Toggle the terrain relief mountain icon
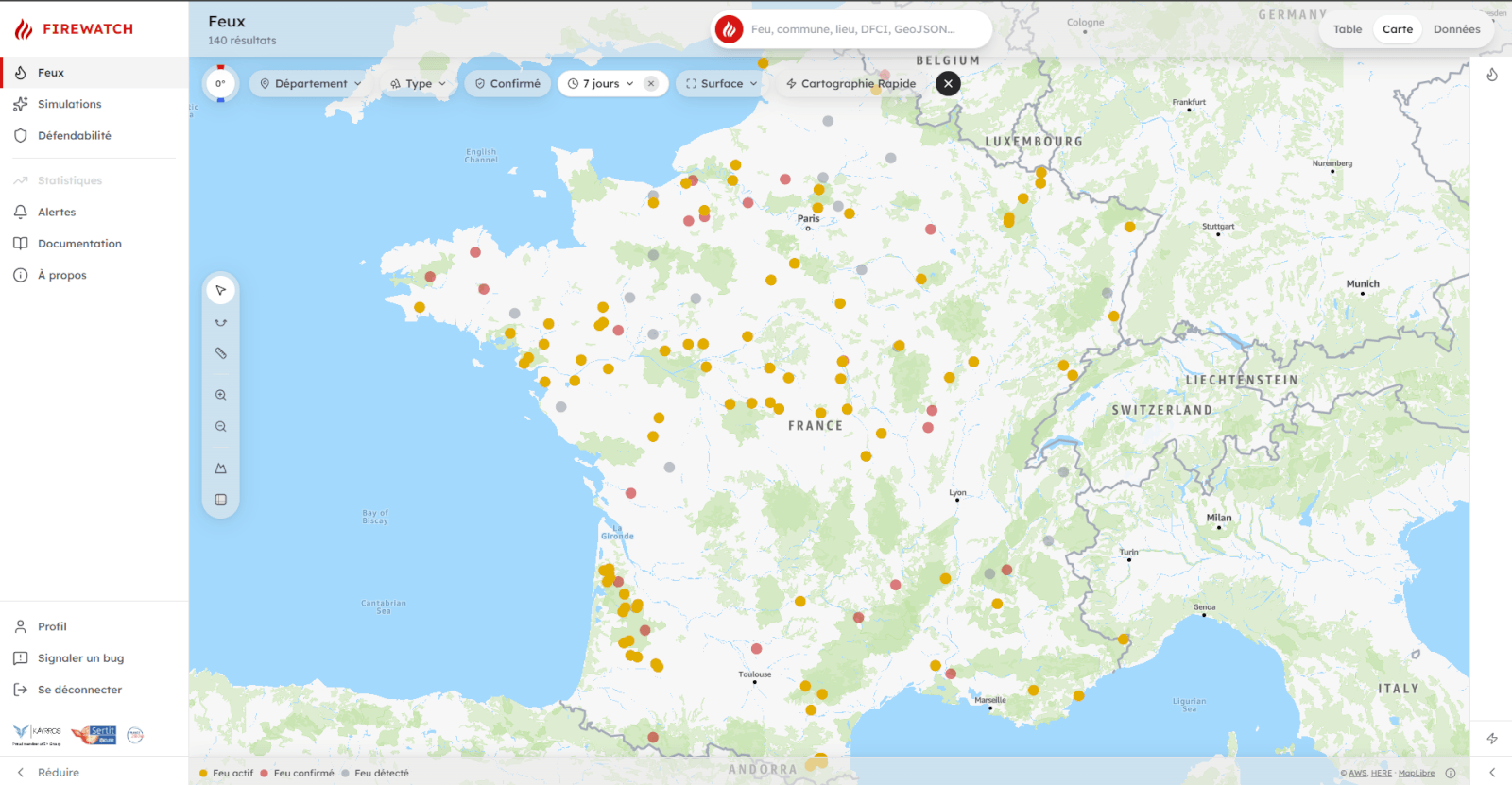The height and width of the screenshot is (785, 1512). (220, 469)
